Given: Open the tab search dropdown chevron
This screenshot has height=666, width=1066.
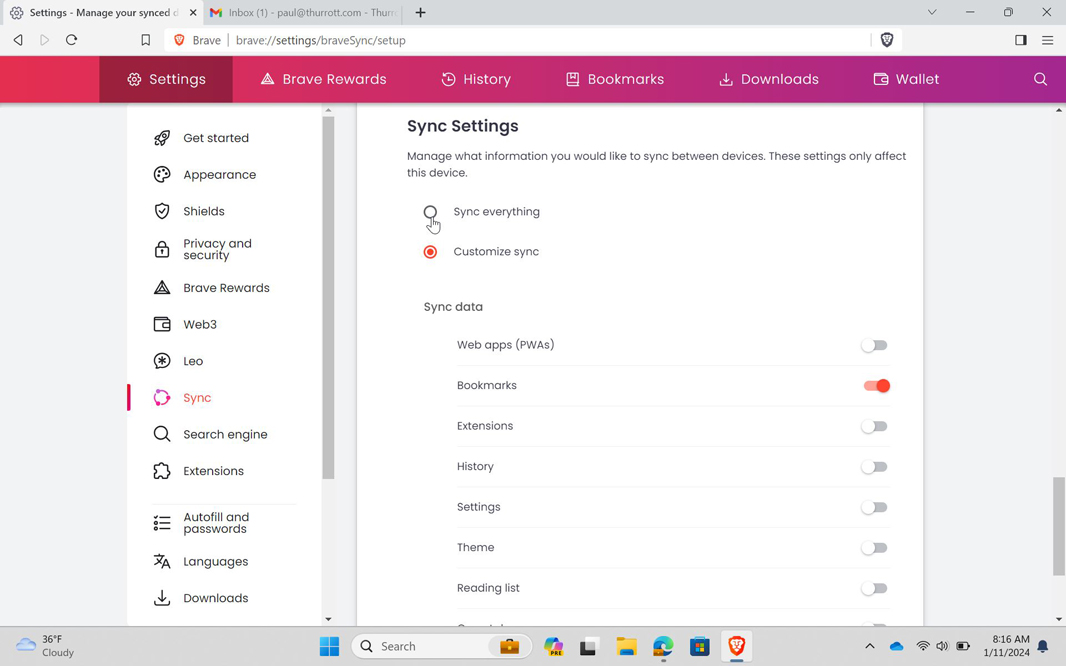Looking at the screenshot, I should coord(931,12).
